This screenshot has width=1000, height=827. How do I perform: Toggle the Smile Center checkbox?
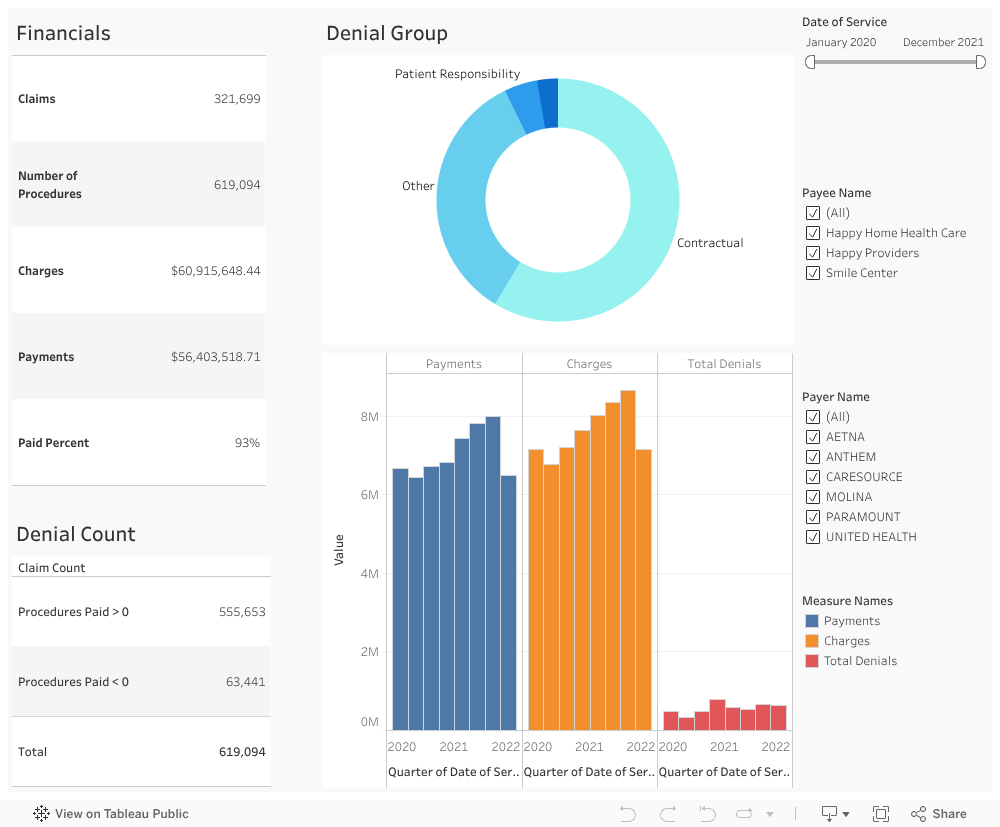pyautogui.click(x=813, y=273)
